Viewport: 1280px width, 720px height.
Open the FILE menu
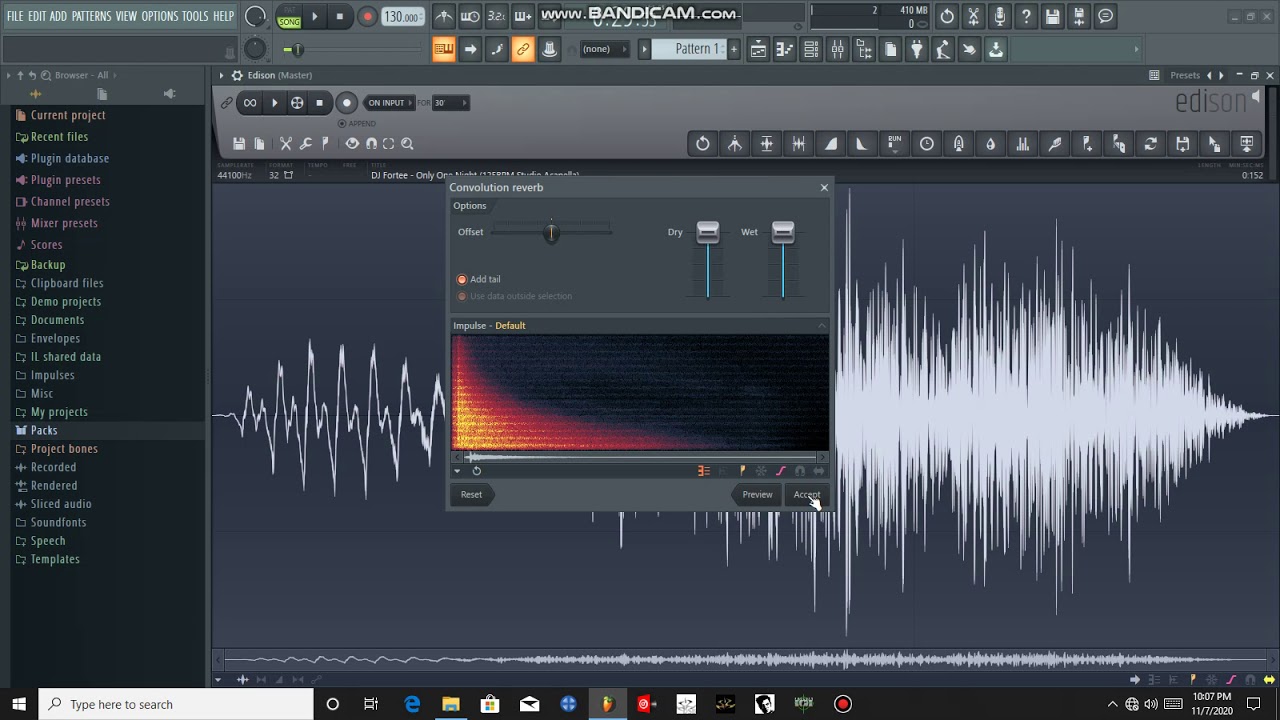pos(15,16)
